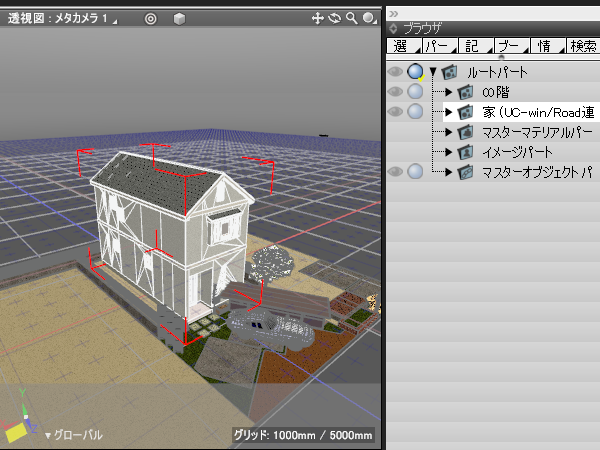Click the double-chevron panel collapse button
This screenshot has height=450, width=600.
[394, 13]
